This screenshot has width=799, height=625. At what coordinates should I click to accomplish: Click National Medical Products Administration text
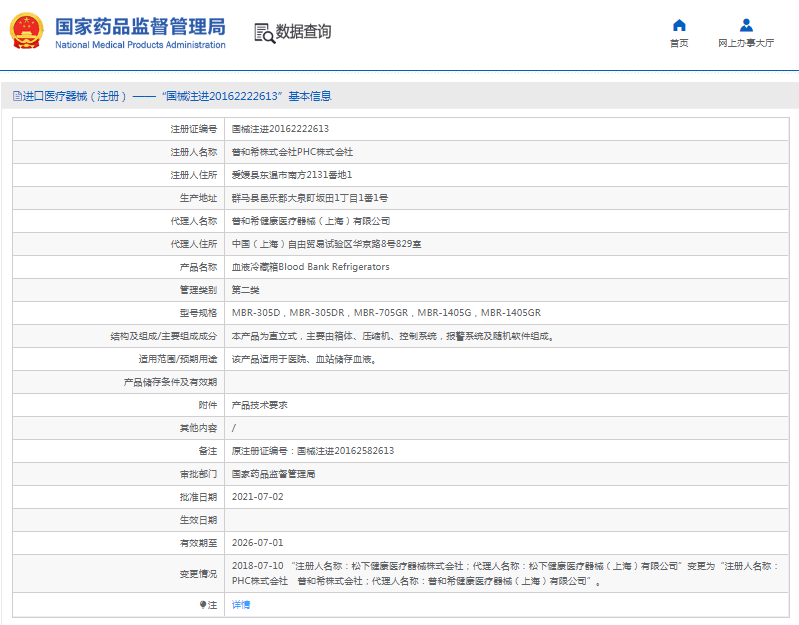coord(140,45)
